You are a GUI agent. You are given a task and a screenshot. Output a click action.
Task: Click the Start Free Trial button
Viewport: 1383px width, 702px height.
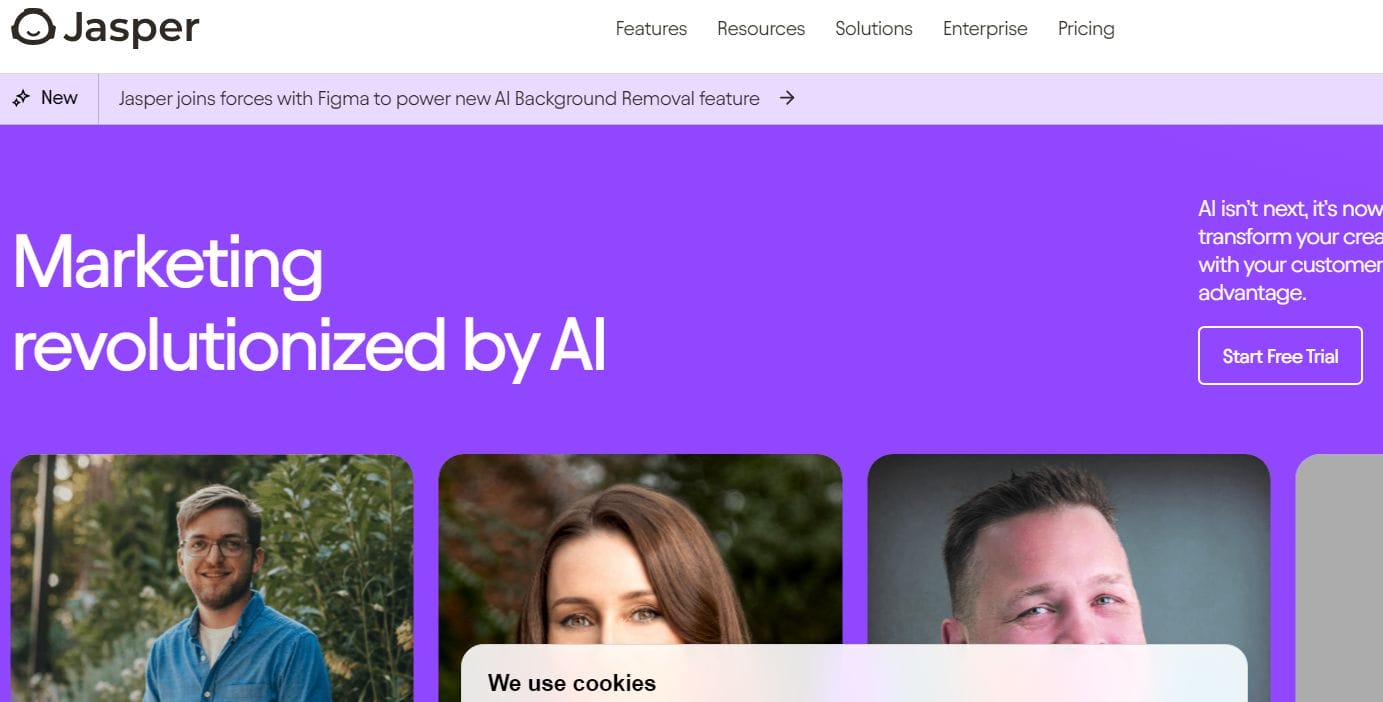click(x=1280, y=356)
